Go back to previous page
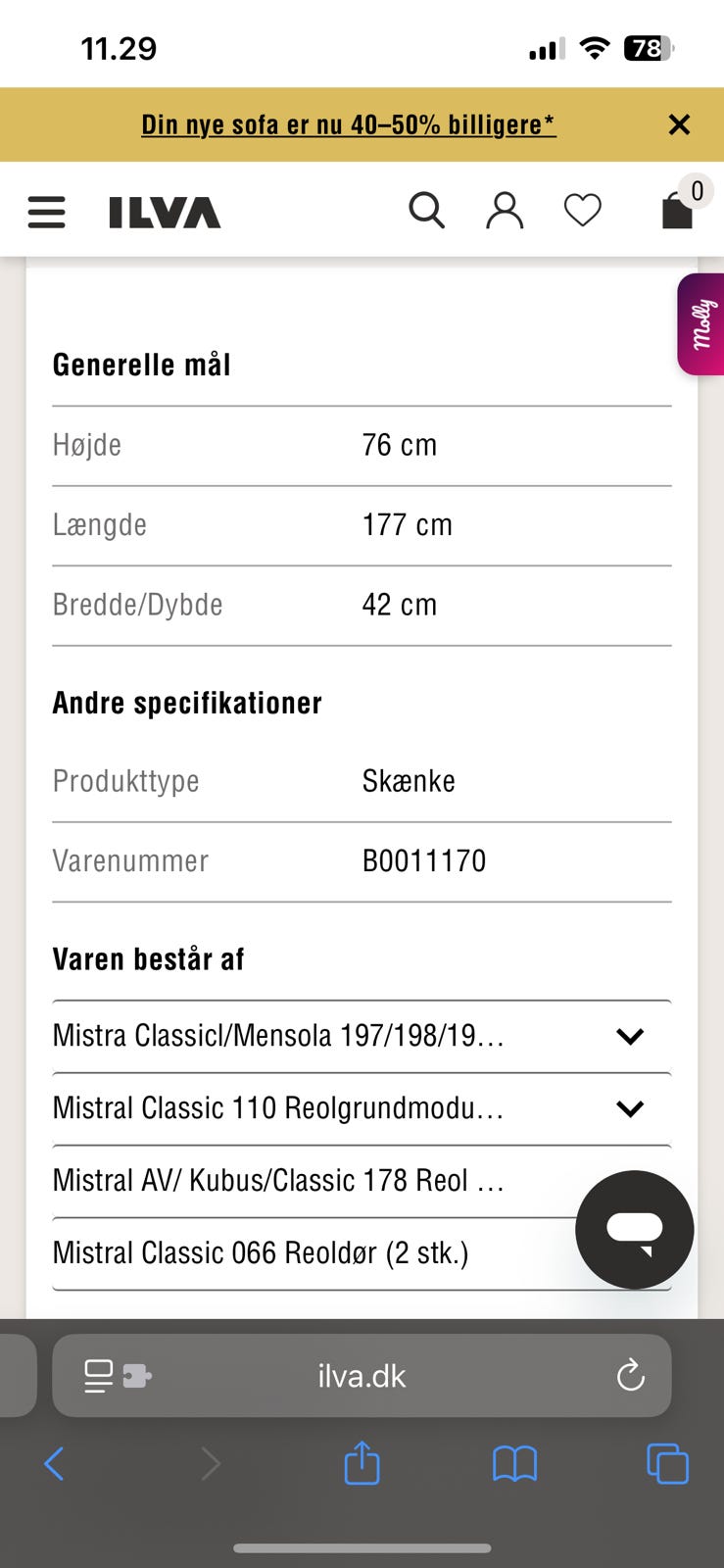The image size is (724, 1568). click(55, 1464)
